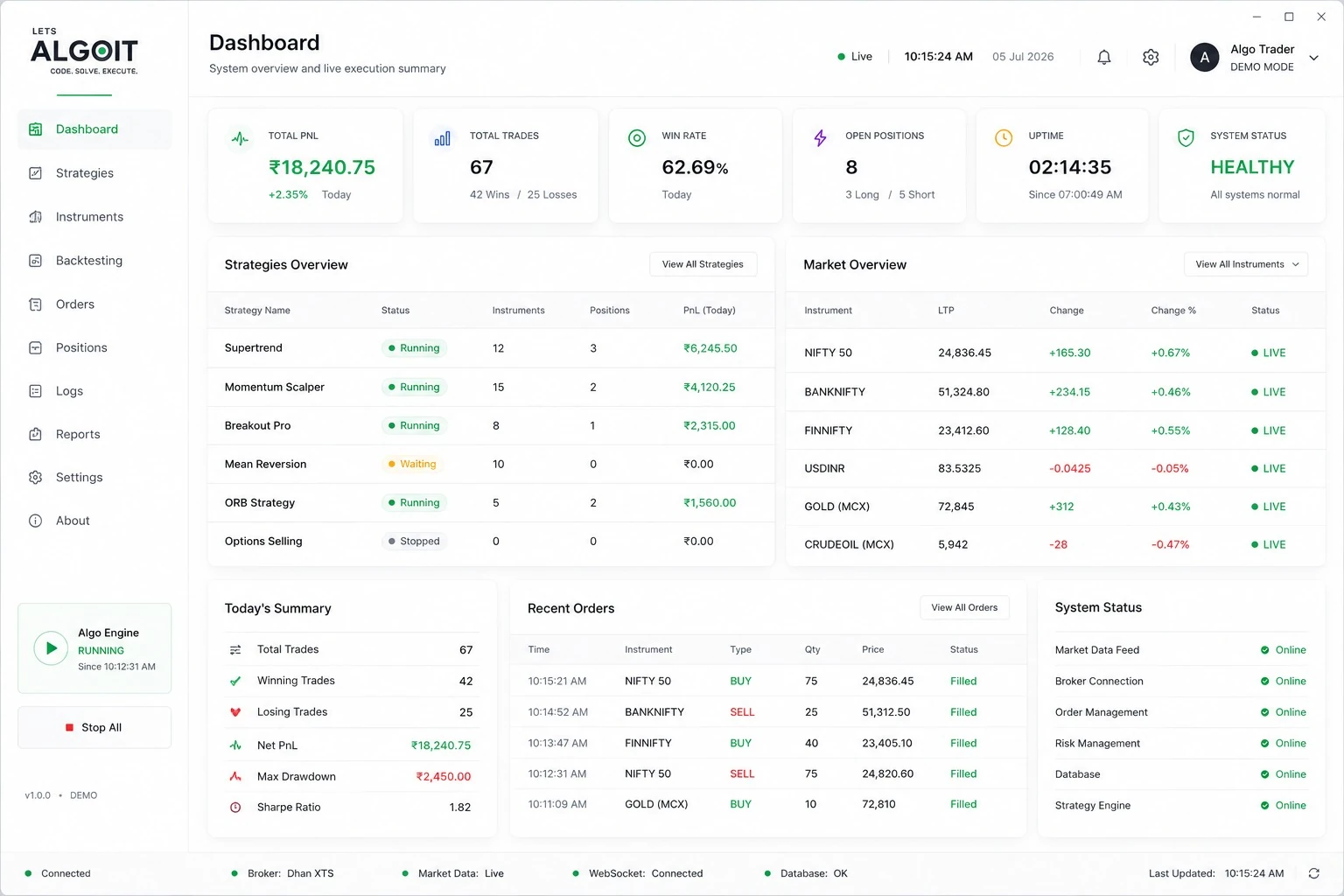
Task: Click BANKNIFTY instrument in Market Overview
Action: 835,392
